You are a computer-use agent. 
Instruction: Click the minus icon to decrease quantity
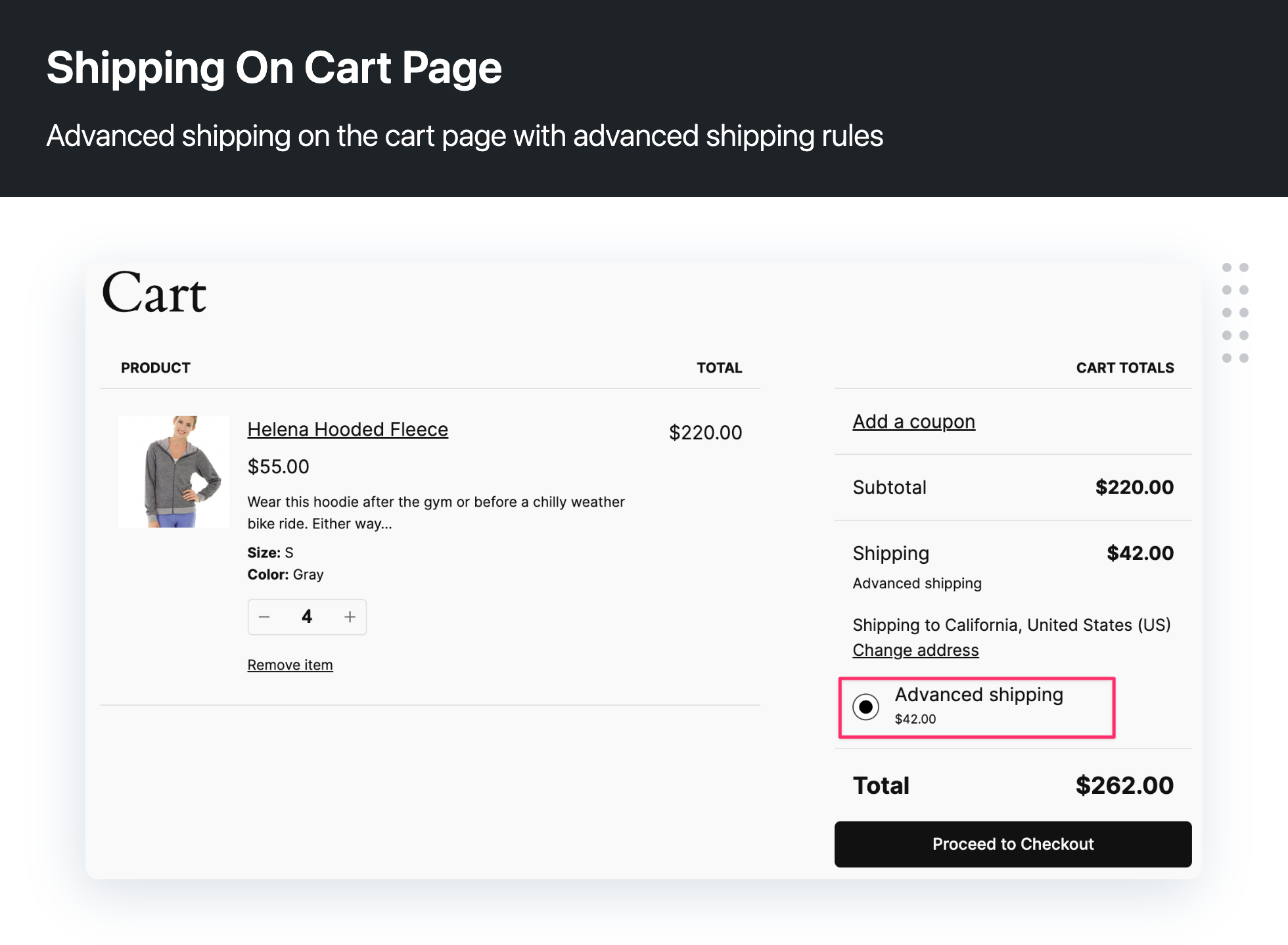pyautogui.click(x=265, y=616)
